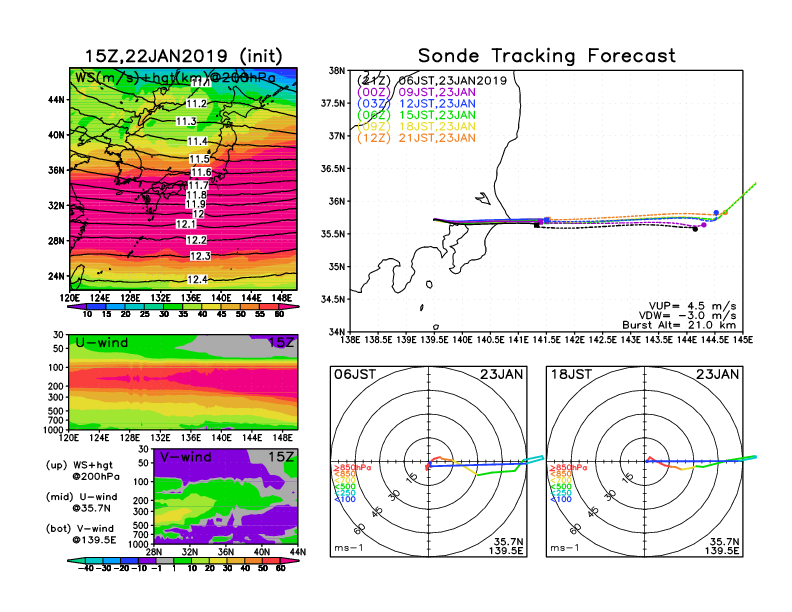The height and width of the screenshot is (612, 792).
Task: Click the 'Sonde Tracking Forecast' heading
Action: pos(547,56)
